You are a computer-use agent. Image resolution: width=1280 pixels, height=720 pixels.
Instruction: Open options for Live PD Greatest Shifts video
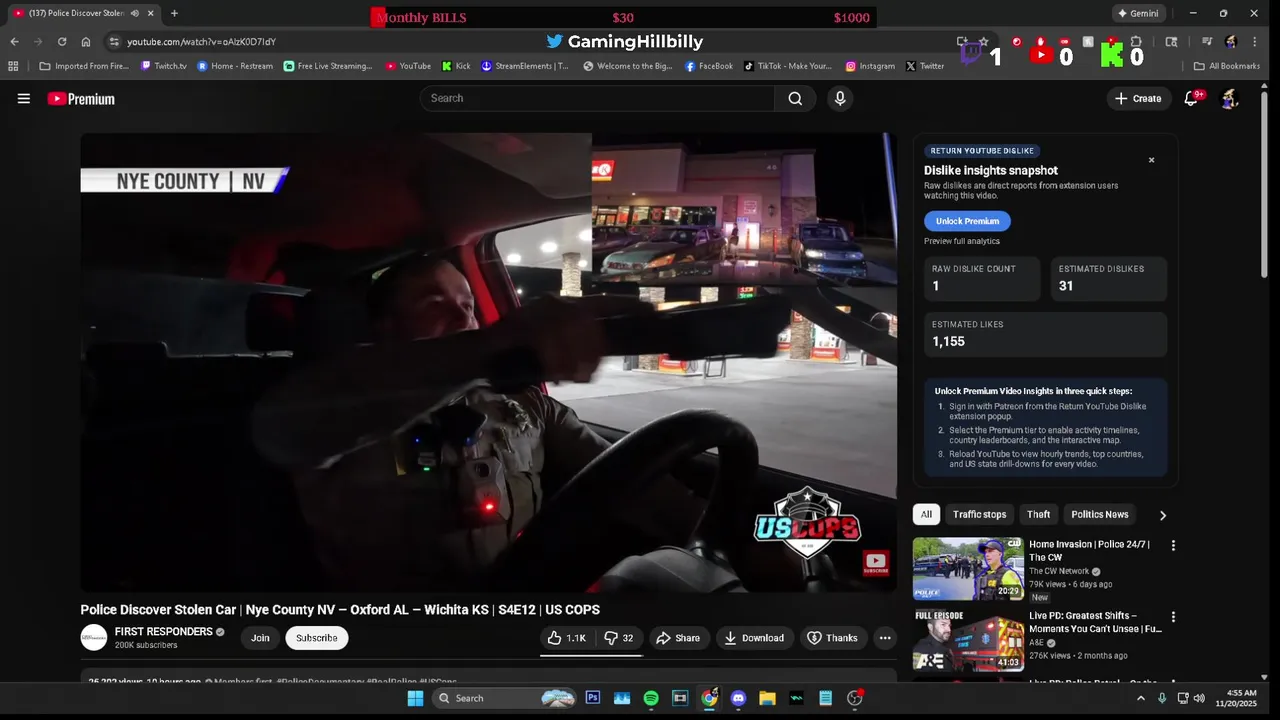point(1173,617)
